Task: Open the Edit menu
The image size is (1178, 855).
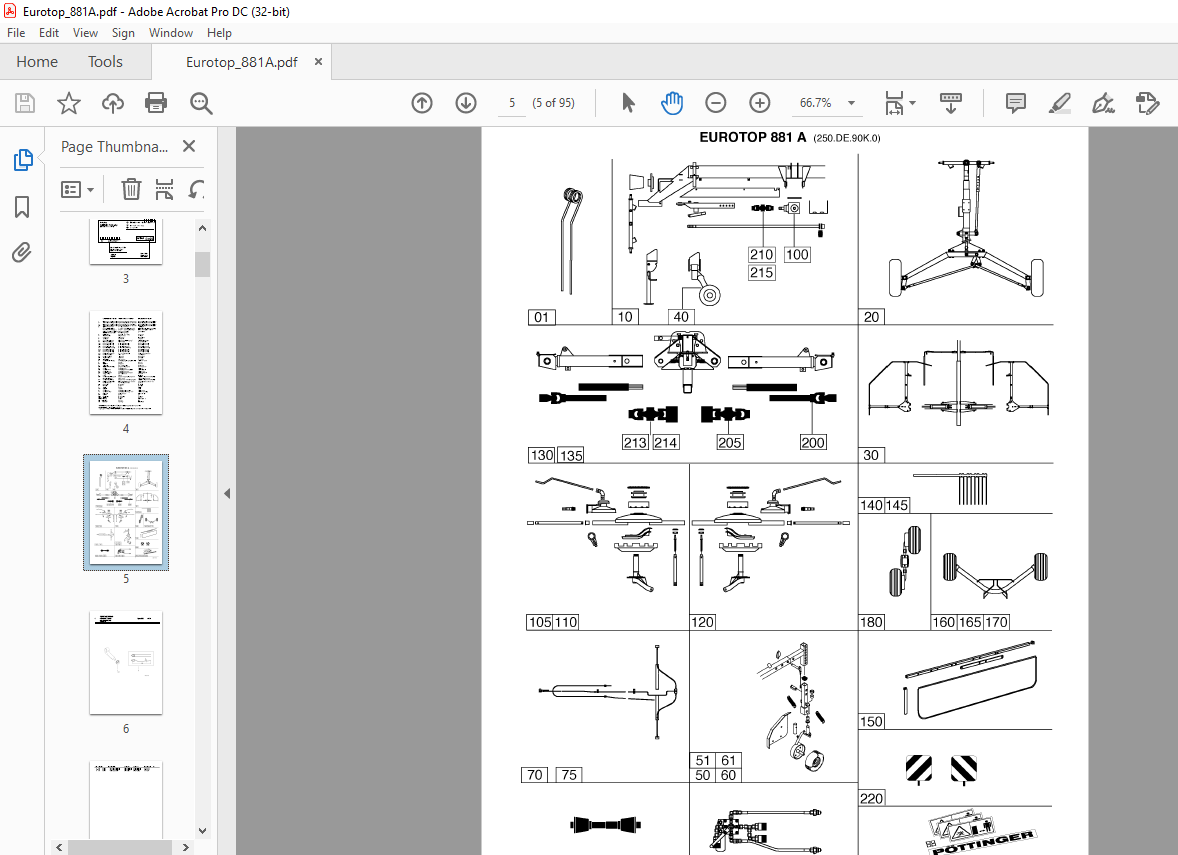Action: (49, 33)
